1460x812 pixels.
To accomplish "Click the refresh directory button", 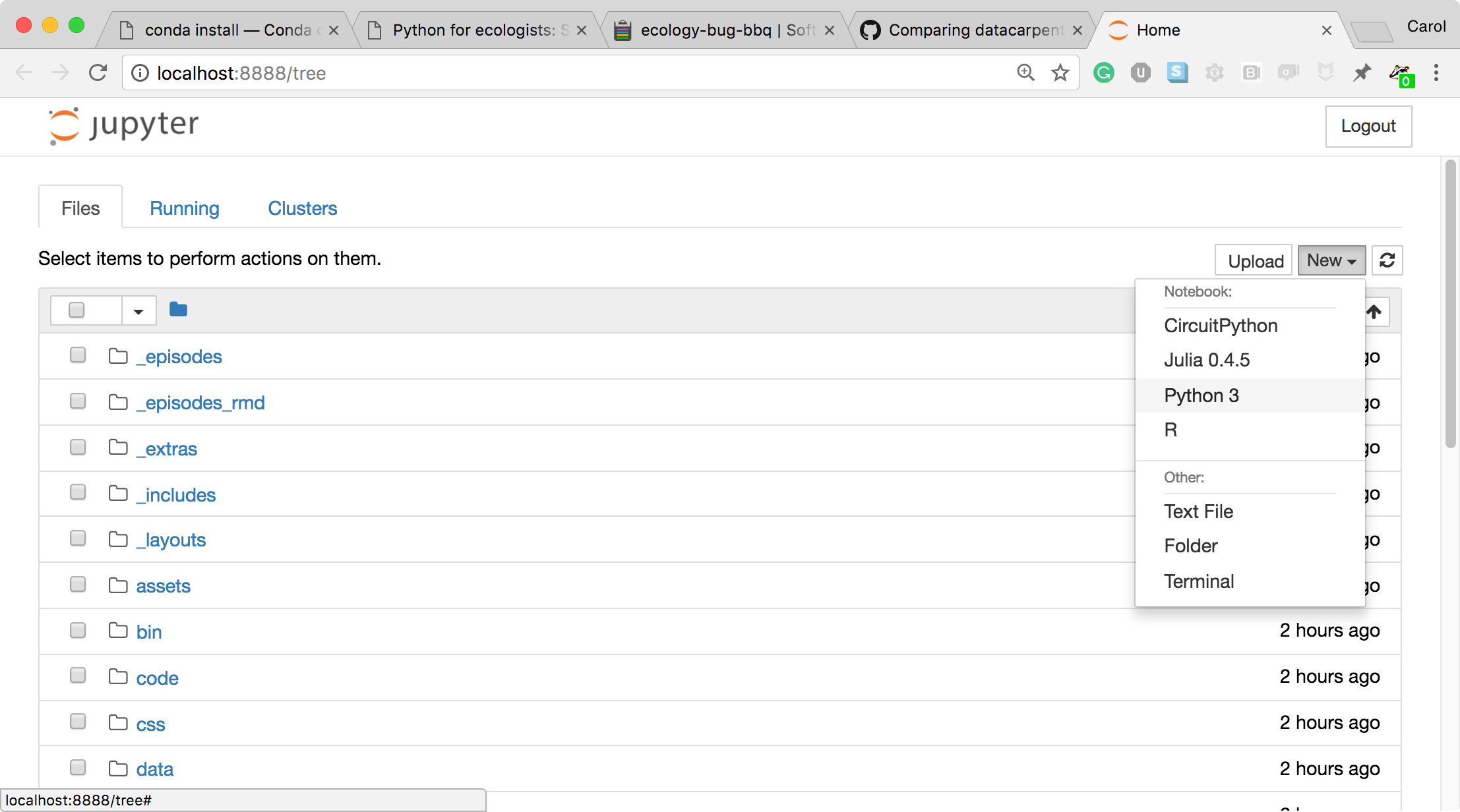I will [1388, 260].
